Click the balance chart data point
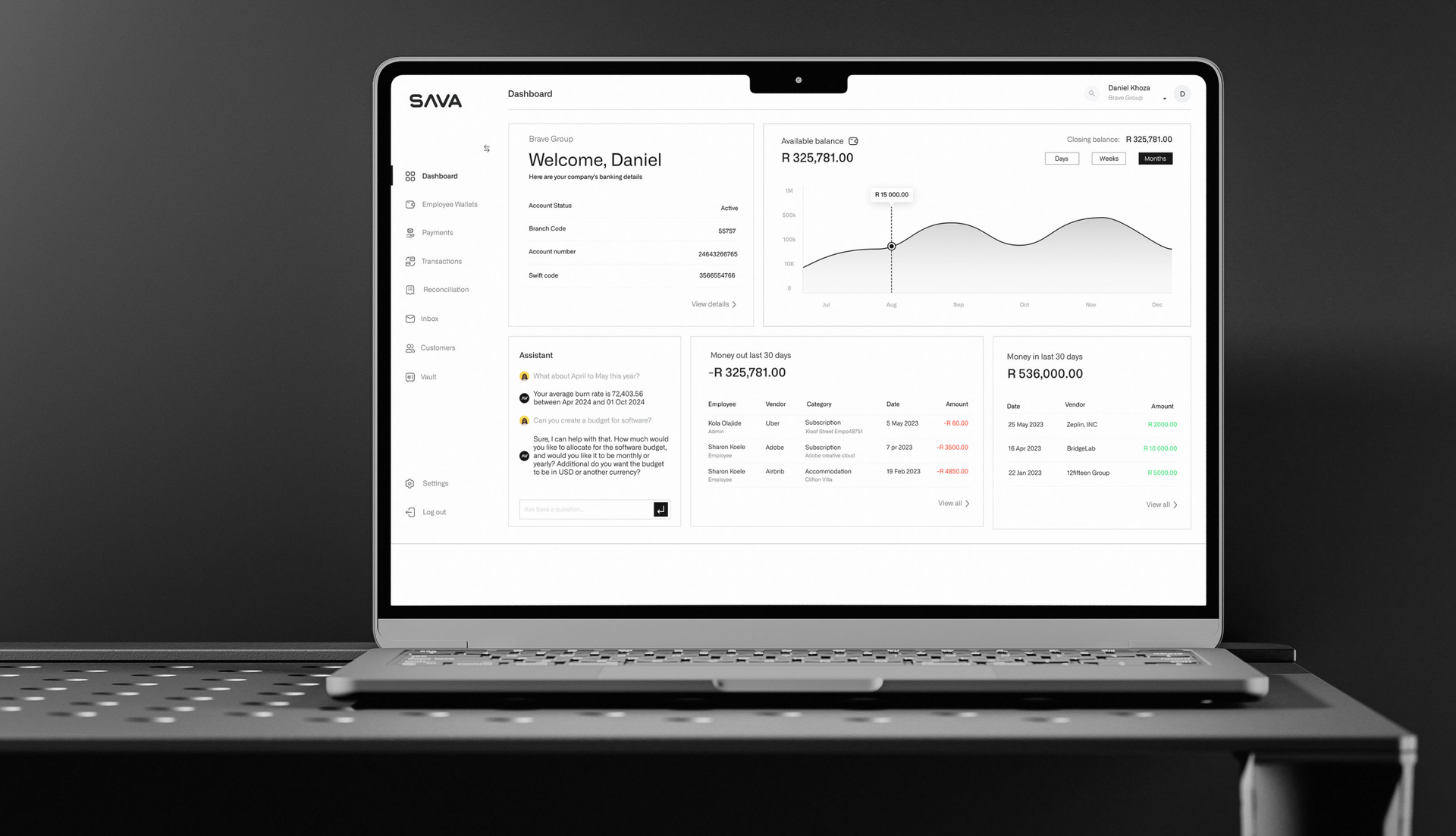Viewport: 1456px width, 836px height. click(x=891, y=246)
